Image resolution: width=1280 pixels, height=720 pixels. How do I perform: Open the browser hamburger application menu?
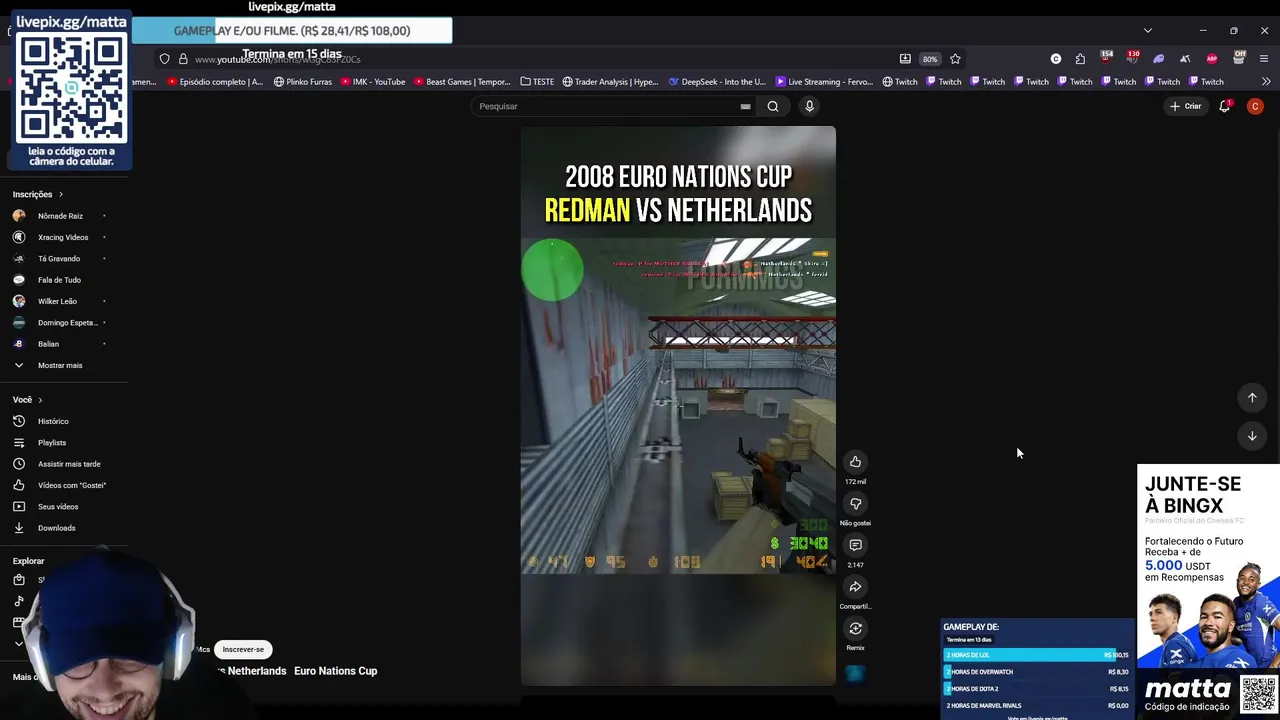pos(1264,59)
